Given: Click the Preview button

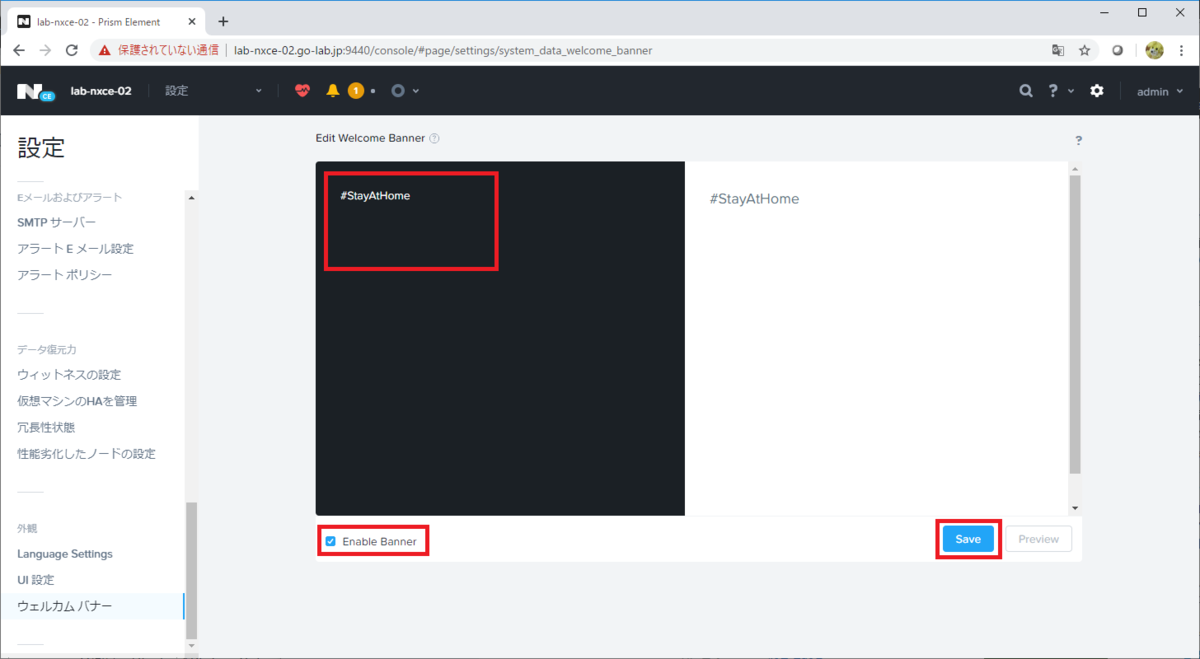Looking at the screenshot, I should pyautogui.click(x=1038, y=539).
